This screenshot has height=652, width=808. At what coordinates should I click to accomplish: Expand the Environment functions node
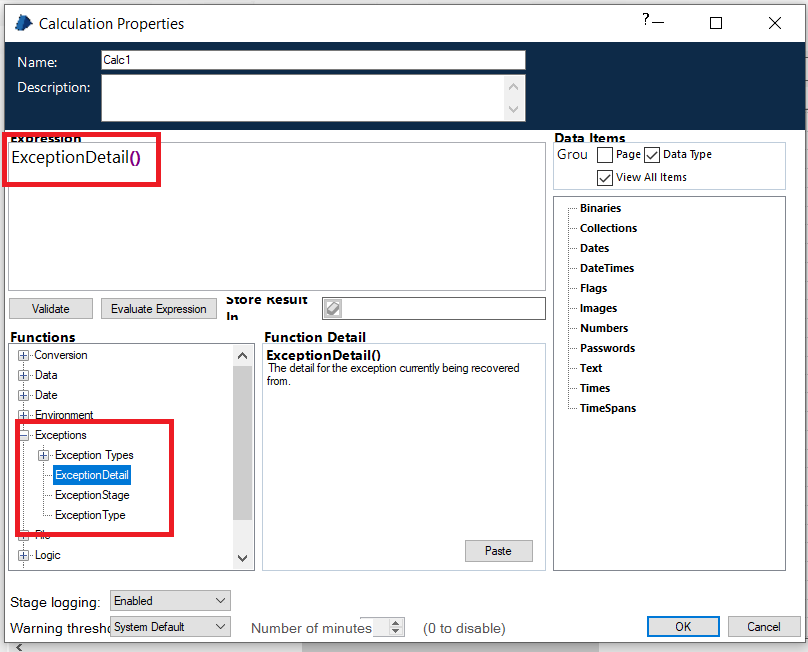click(x=23, y=415)
